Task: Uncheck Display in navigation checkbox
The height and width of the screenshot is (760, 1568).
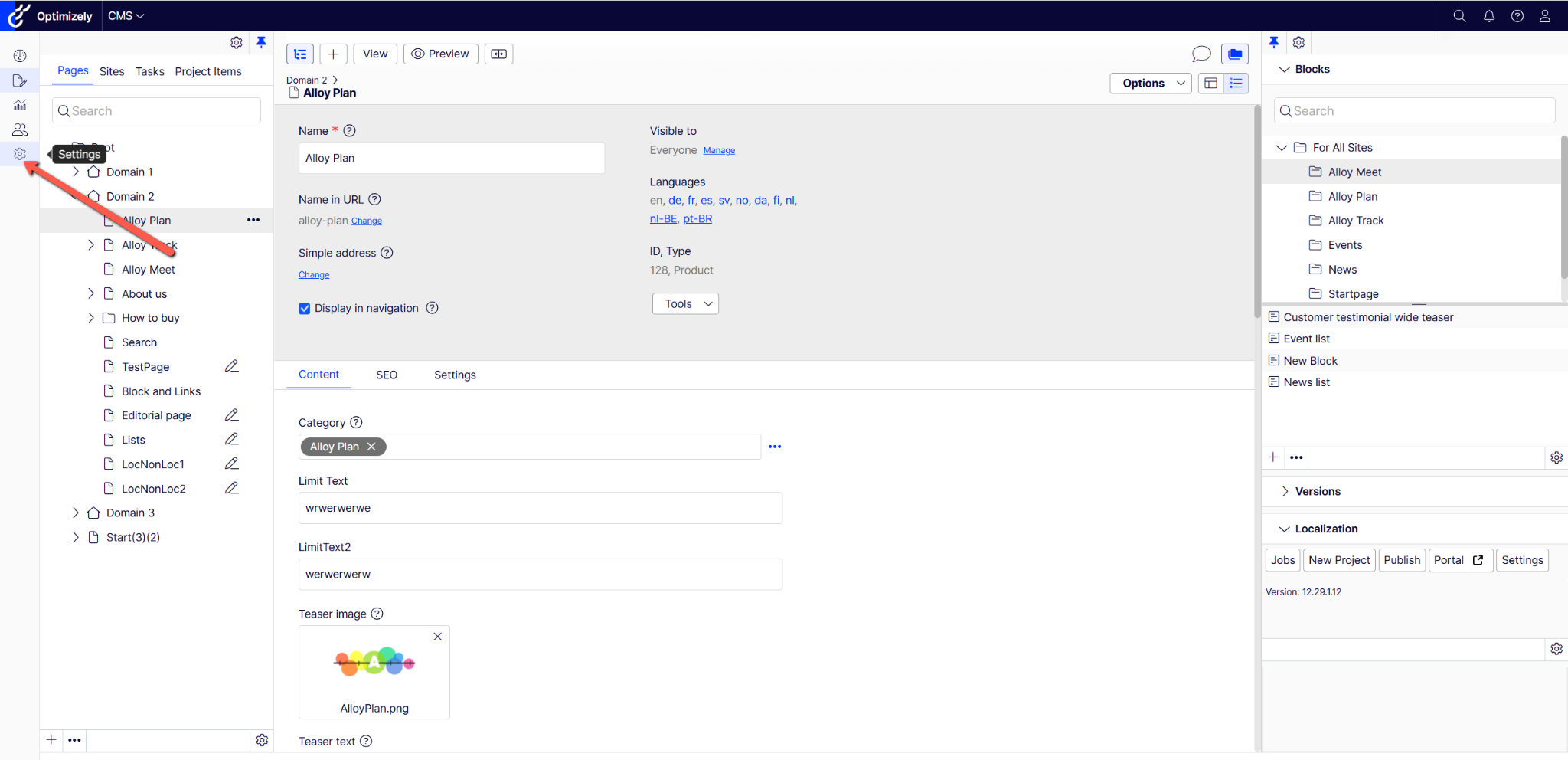Action: (305, 308)
